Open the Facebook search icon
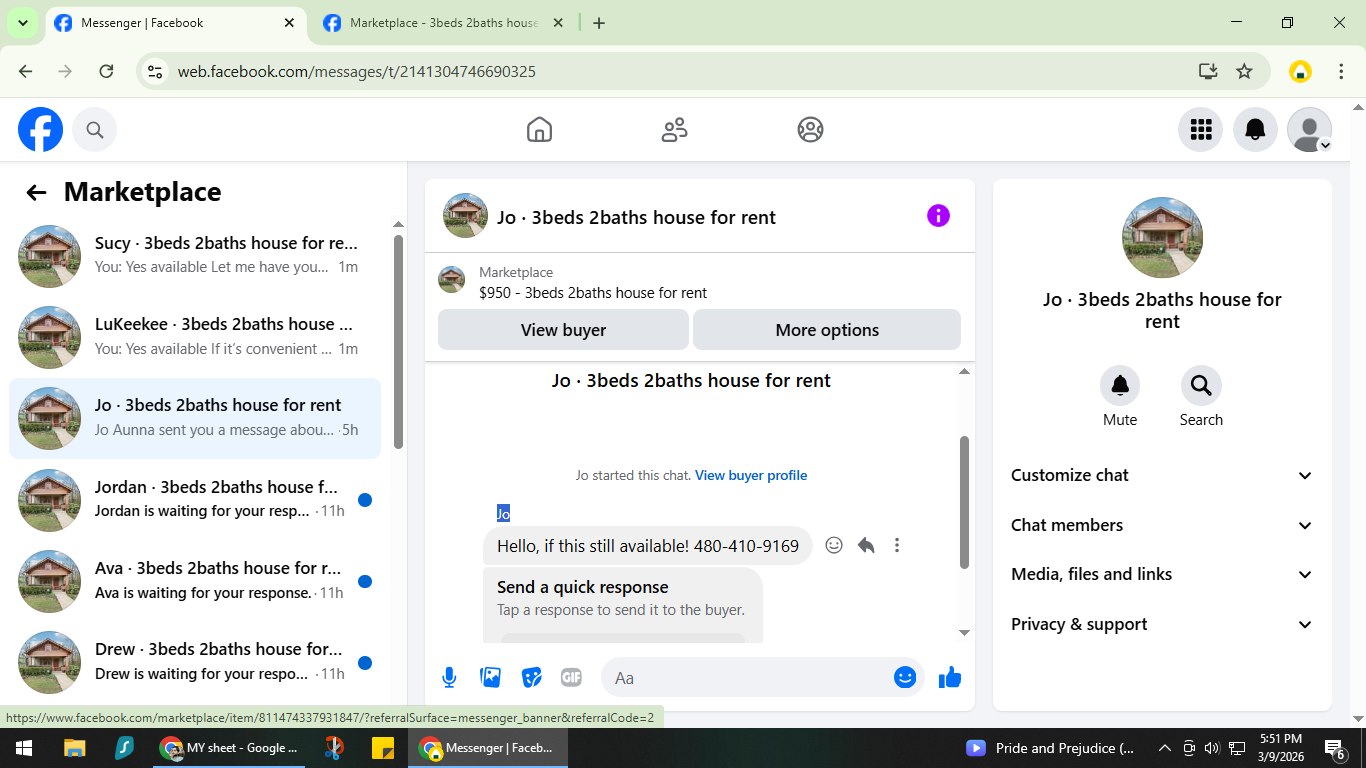The height and width of the screenshot is (768, 1366). 95,130
